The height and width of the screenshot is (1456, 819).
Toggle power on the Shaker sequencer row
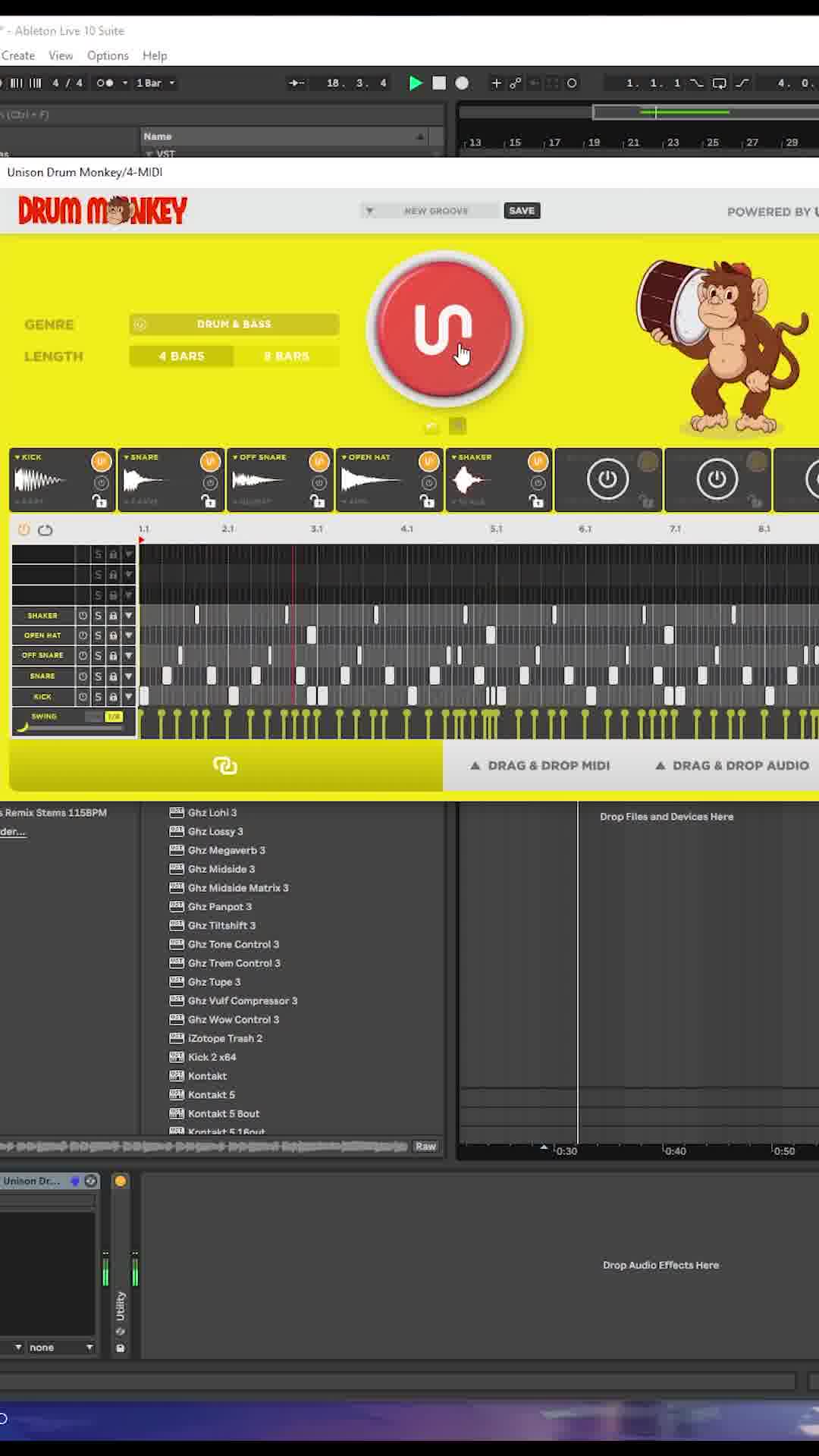pyautogui.click(x=83, y=616)
